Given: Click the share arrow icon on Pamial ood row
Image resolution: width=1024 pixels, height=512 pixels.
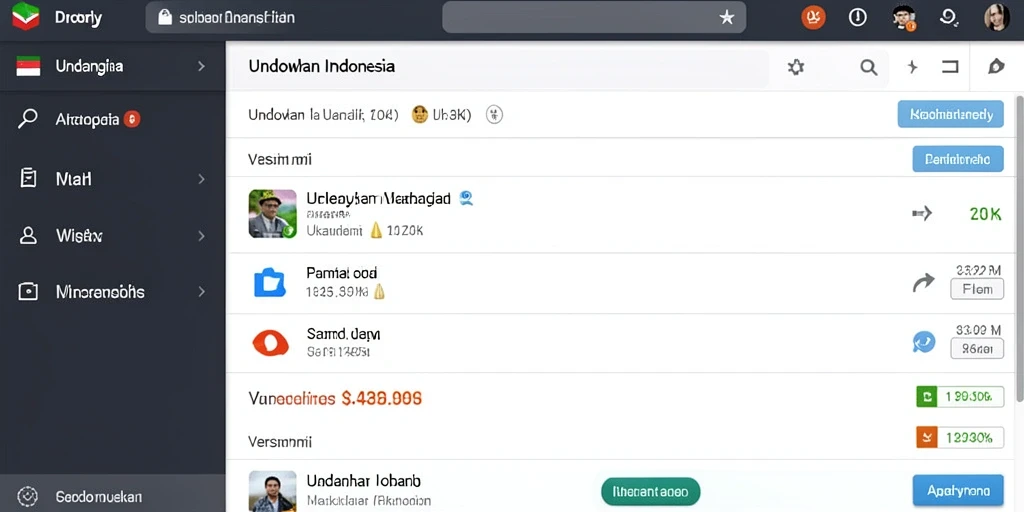Looking at the screenshot, I should click(923, 283).
